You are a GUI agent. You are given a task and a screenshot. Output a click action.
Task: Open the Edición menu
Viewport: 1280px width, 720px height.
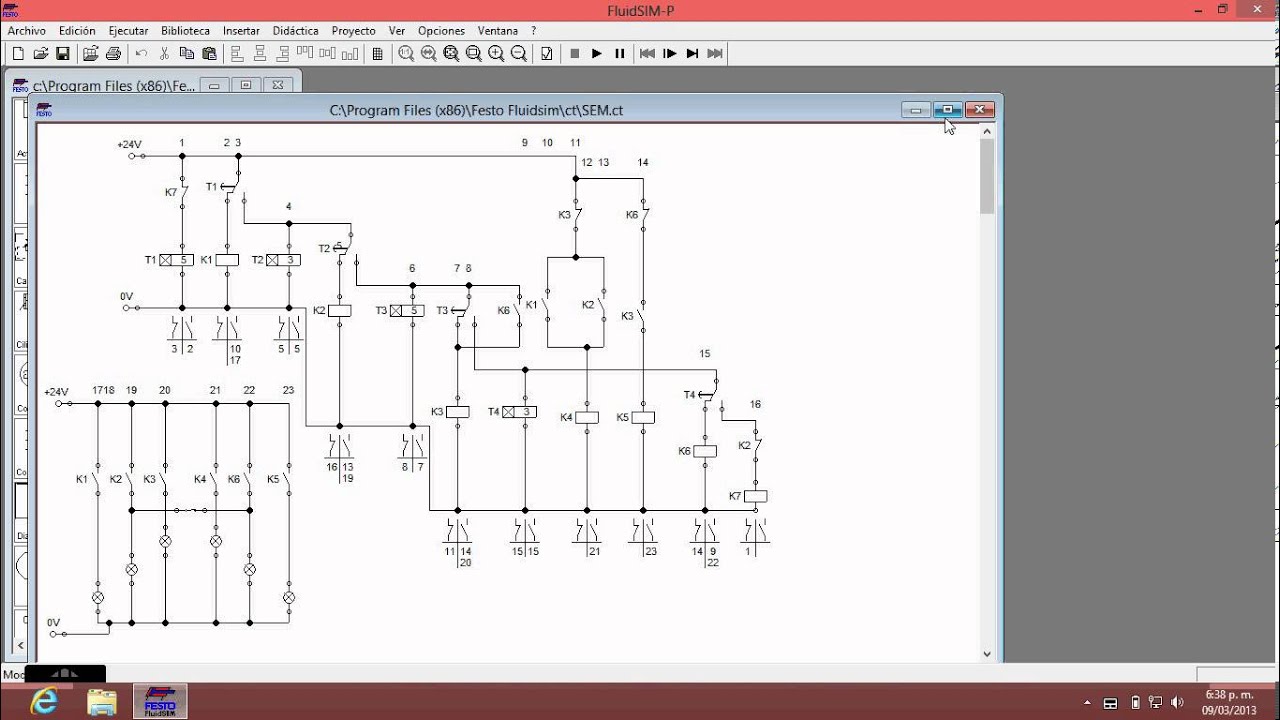pos(77,31)
